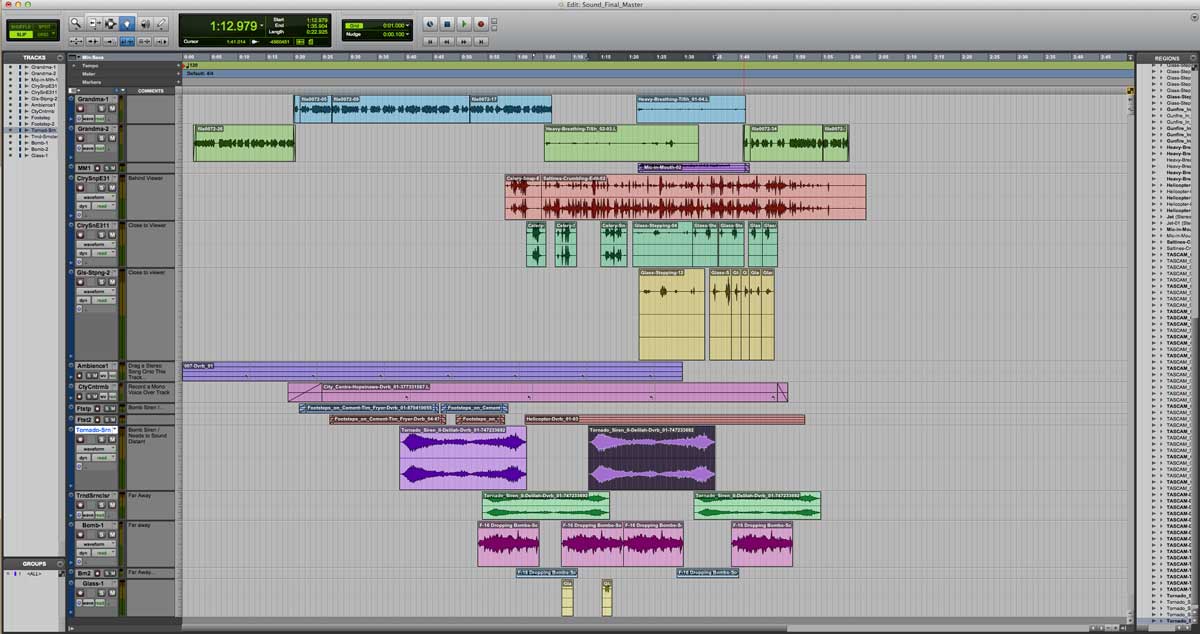Click the Fast Forward transport button
The height and width of the screenshot is (634, 1200).
(x=464, y=41)
